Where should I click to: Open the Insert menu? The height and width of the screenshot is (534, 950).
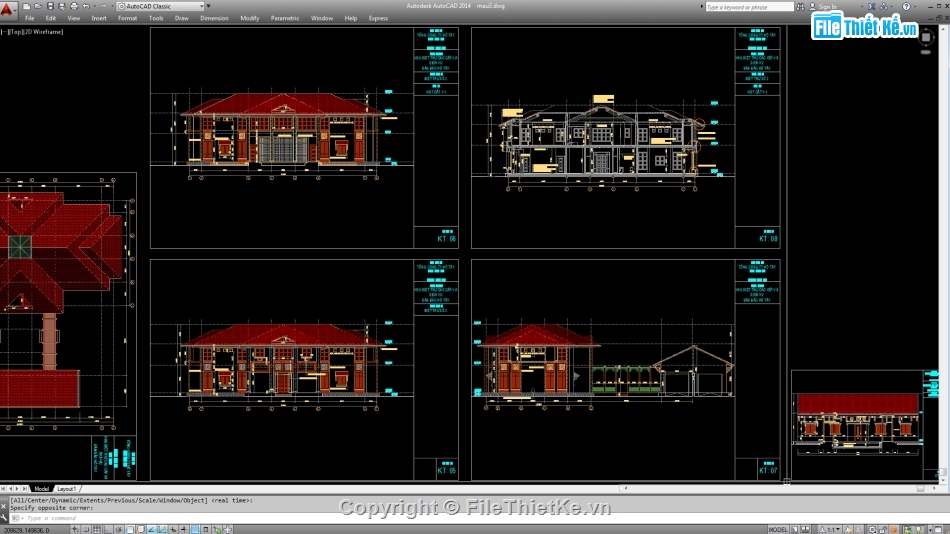click(99, 18)
